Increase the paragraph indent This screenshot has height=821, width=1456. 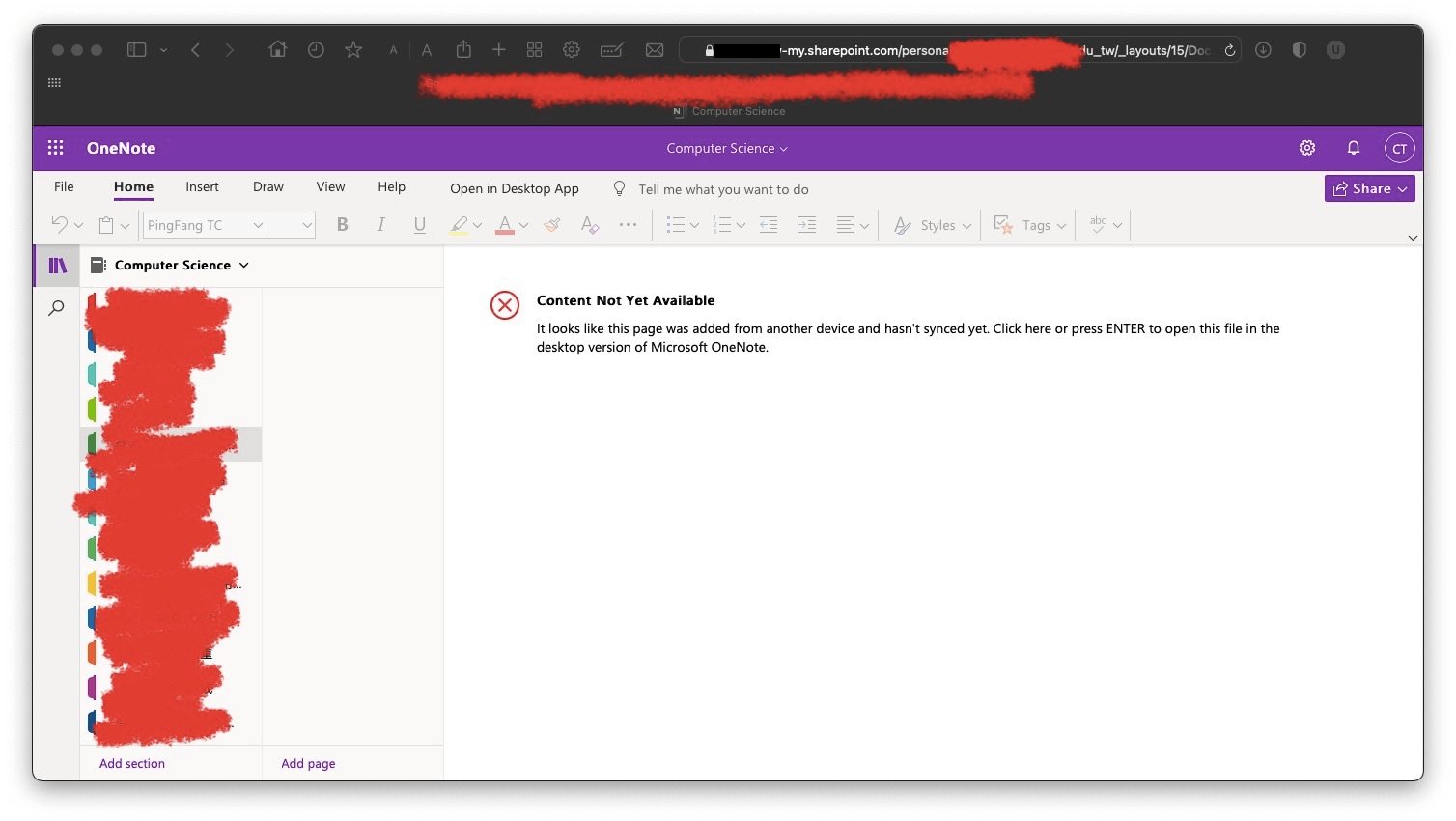click(807, 225)
